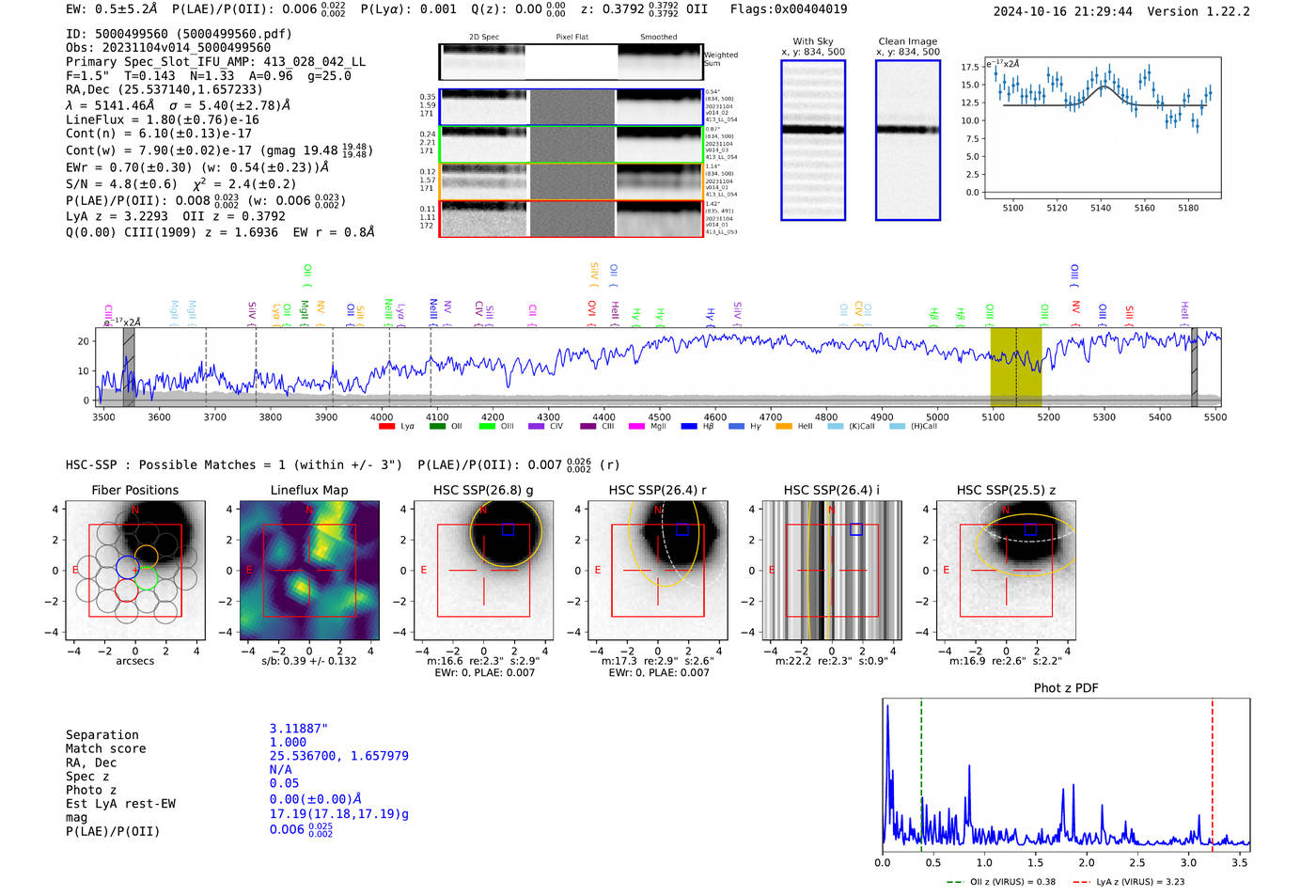Click the photo z value 0.05
The image size is (1316, 896).
coord(284,783)
